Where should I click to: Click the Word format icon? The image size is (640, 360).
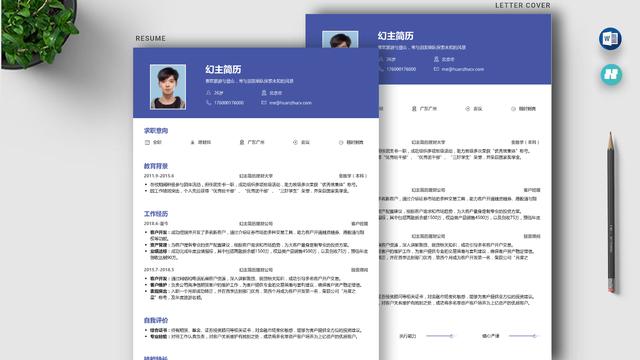coord(610,39)
